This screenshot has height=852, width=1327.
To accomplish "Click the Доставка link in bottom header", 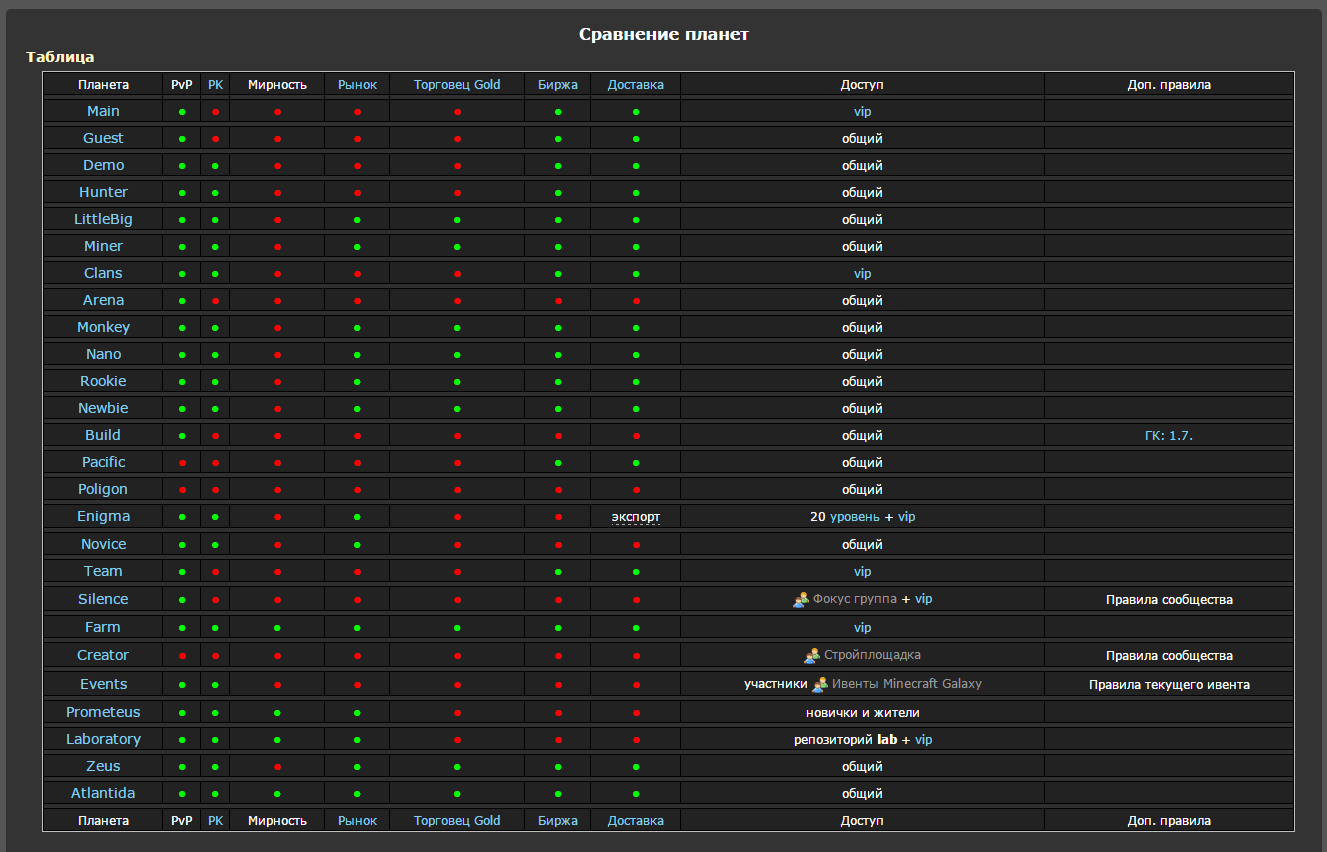I will coord(636,821).
